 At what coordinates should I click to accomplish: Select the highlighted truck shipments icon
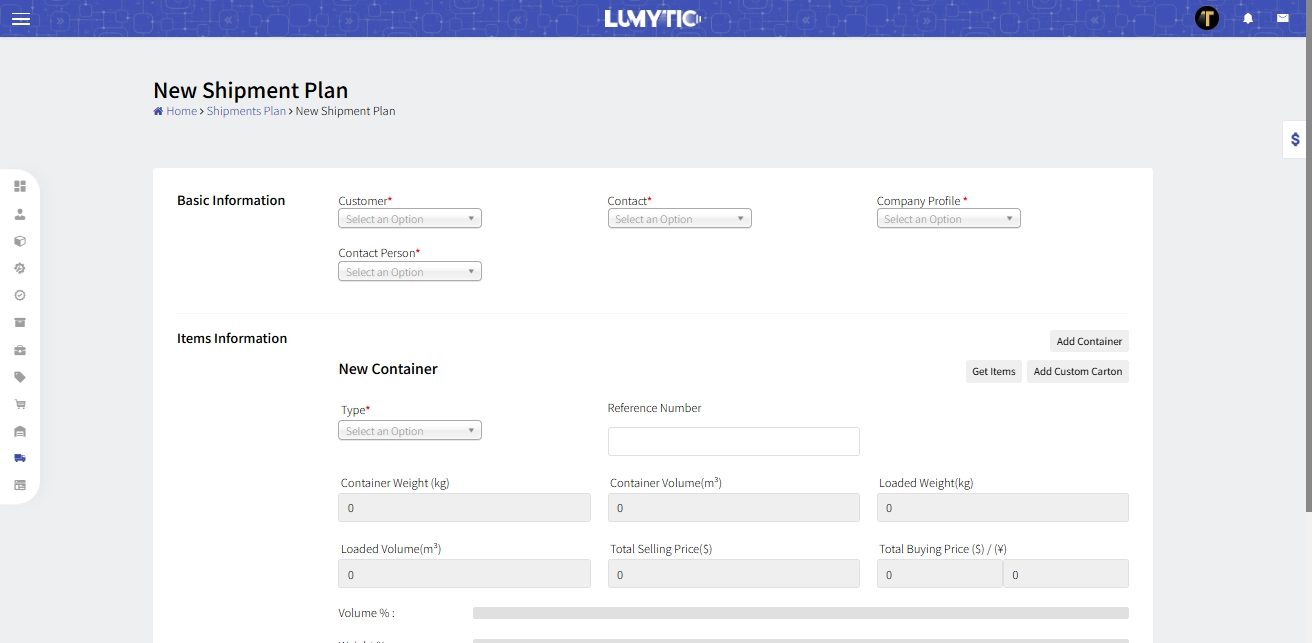(20, 458)
